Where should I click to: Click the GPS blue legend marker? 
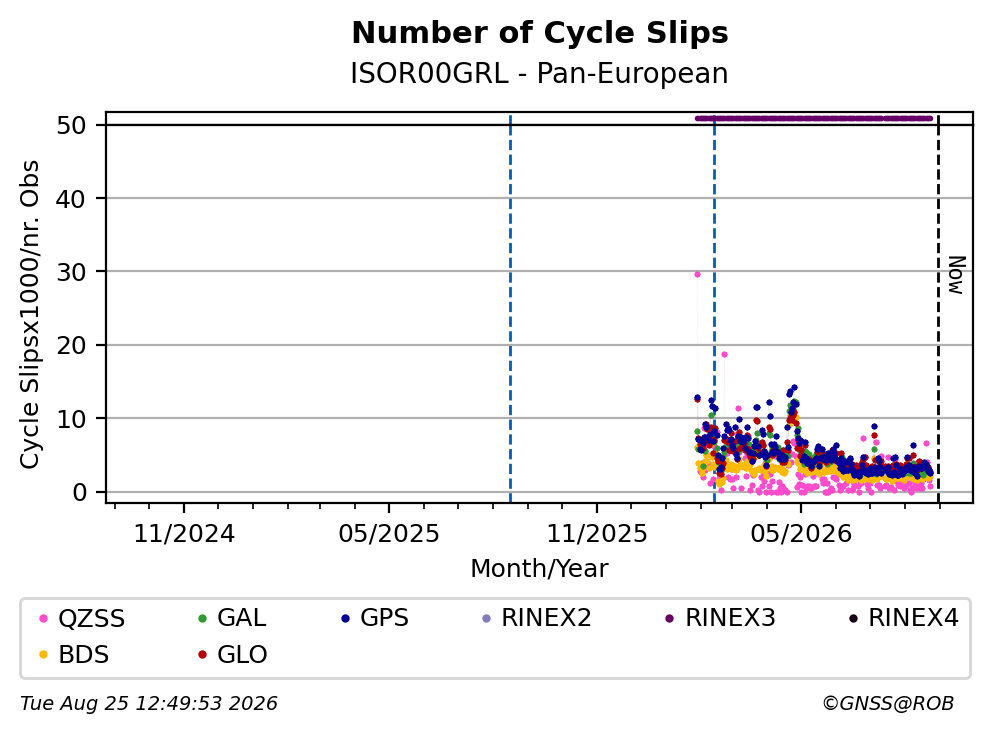345,618
